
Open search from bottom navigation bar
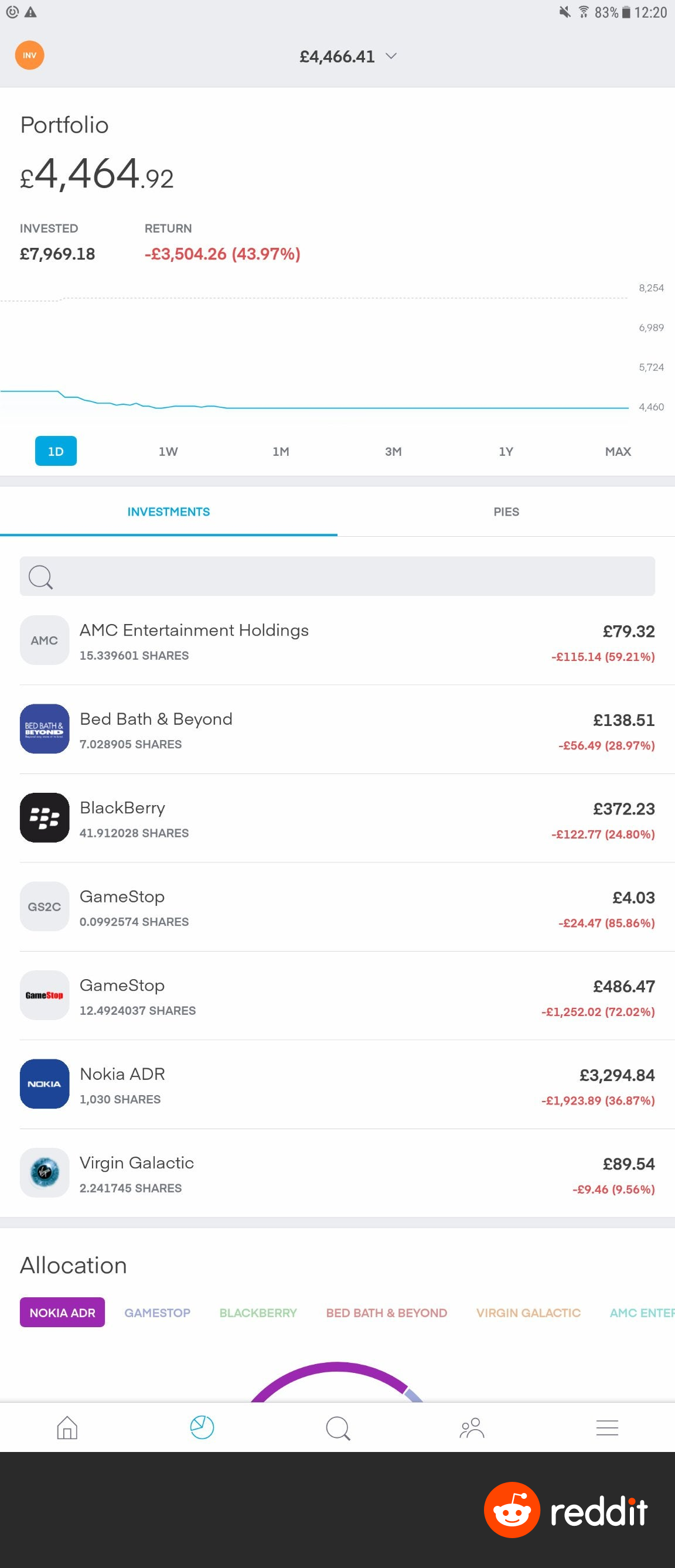click(x=338, y=1427)
